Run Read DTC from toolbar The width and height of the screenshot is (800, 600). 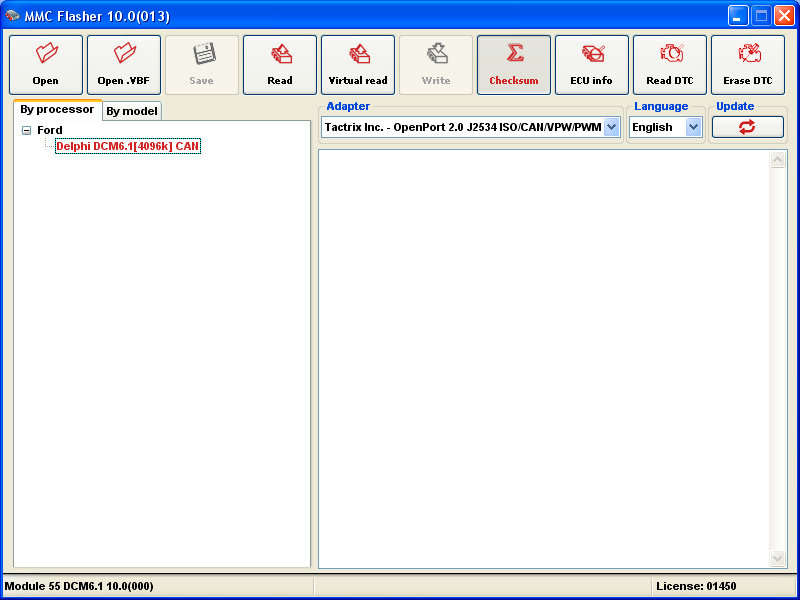pos(670,65)
